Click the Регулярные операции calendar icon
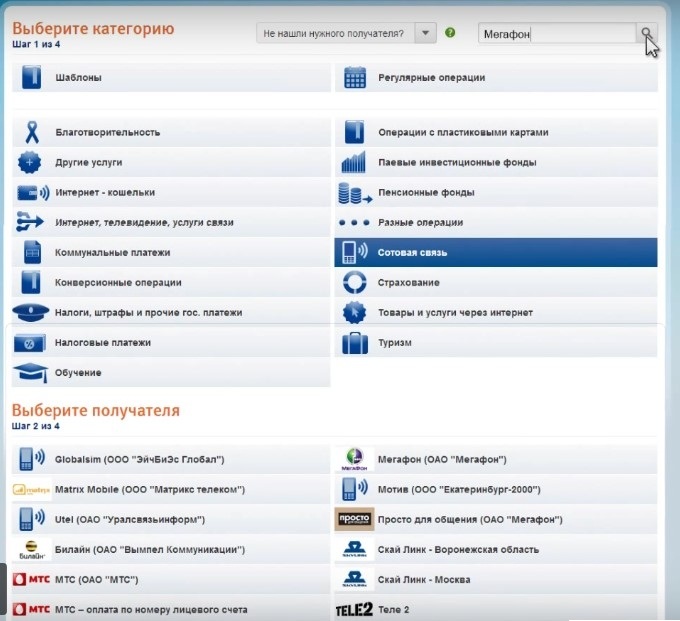This screenshot has width=680, height=621. 354,77
